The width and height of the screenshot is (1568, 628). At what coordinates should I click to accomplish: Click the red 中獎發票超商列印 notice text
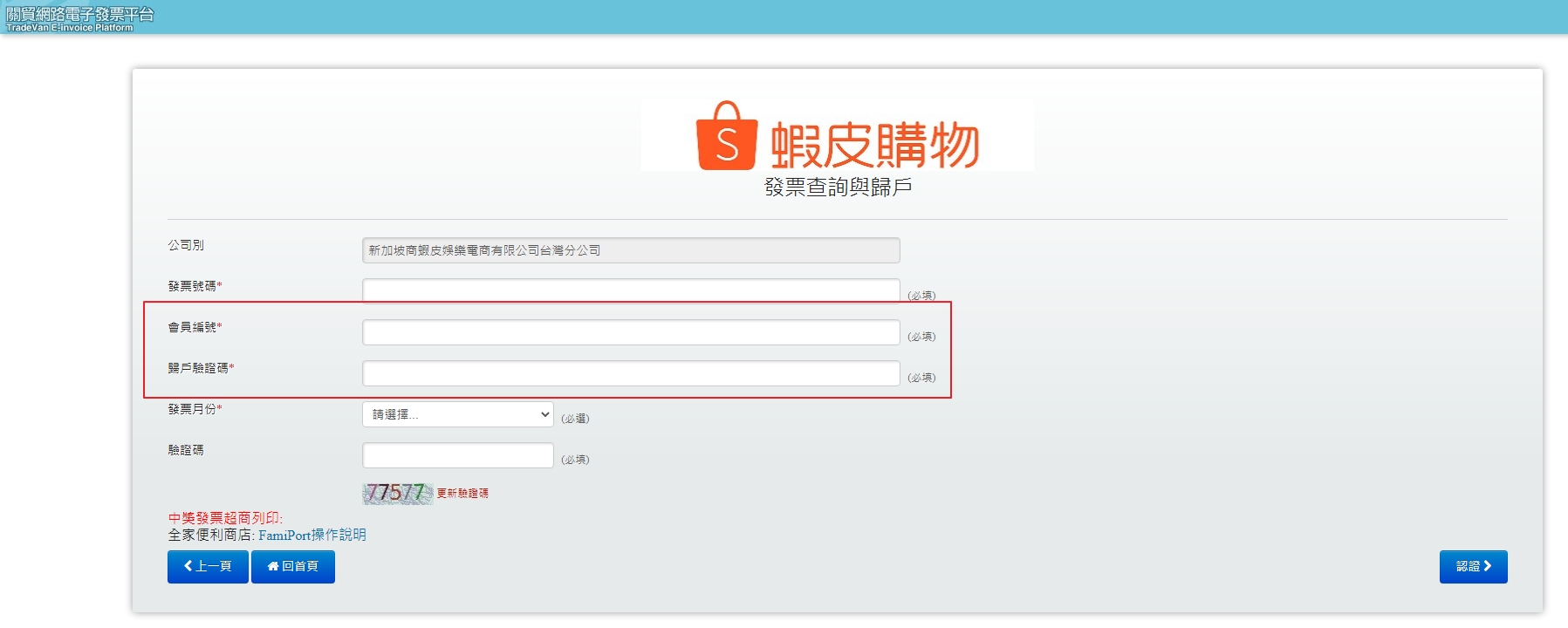(225, 518)
